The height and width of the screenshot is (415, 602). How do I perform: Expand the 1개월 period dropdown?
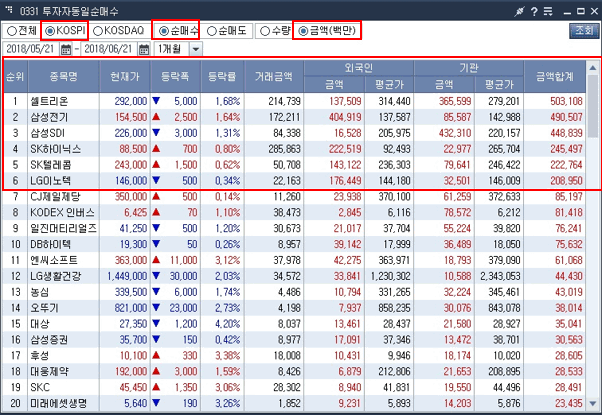(x=196, y=49)
